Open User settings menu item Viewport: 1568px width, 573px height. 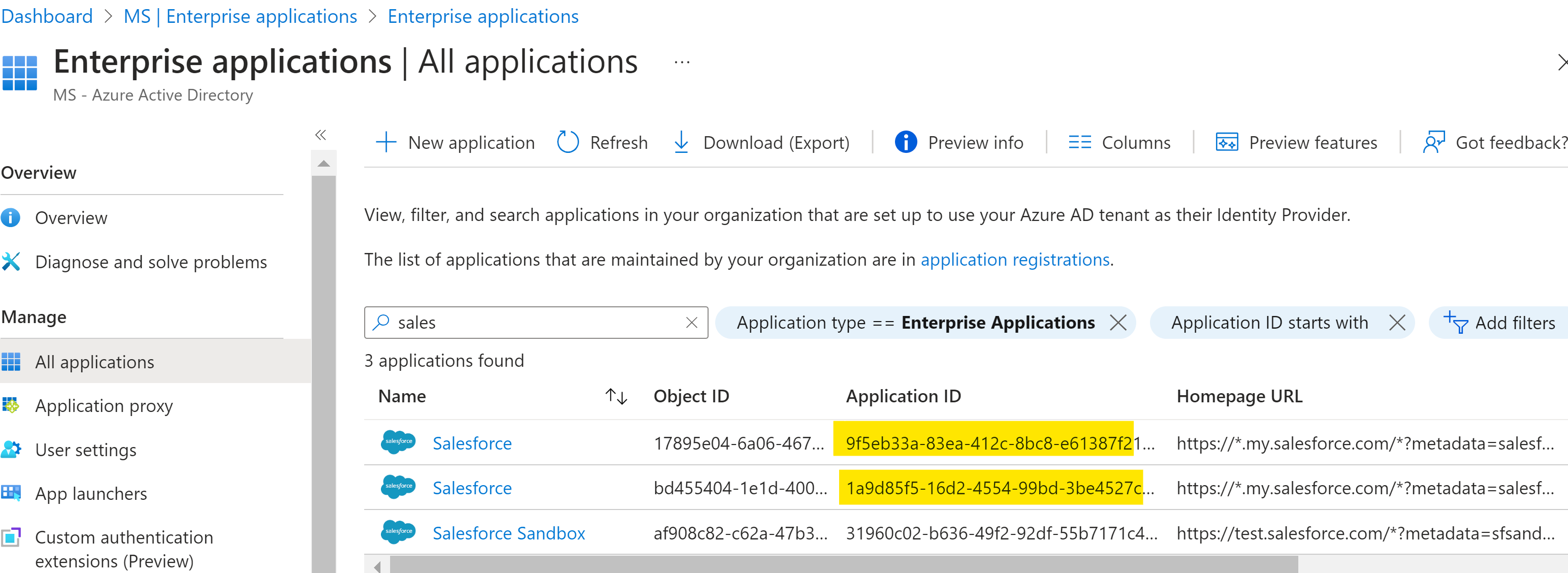click(x=86, y=450)
